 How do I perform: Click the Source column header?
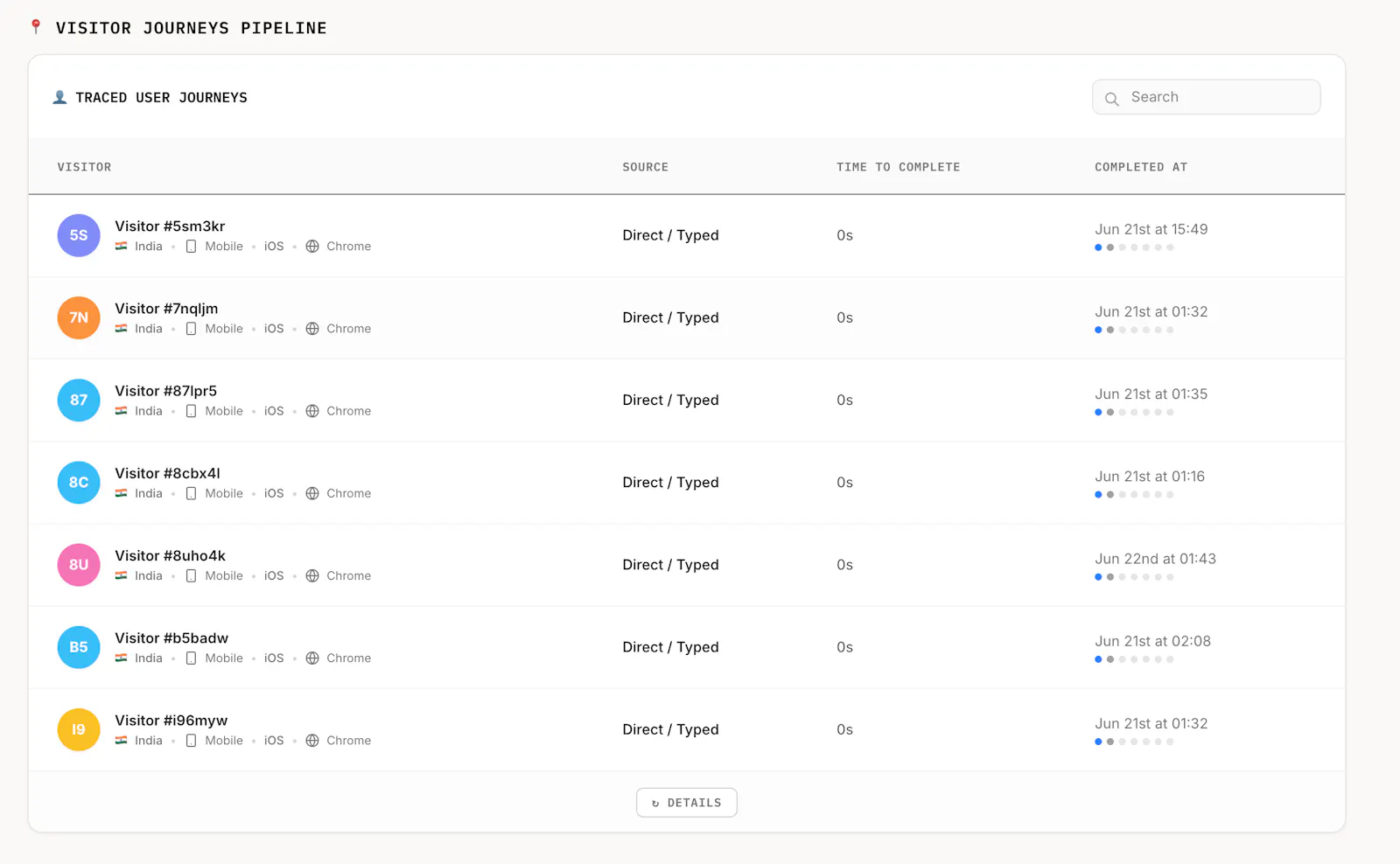(x=645, y=167)
